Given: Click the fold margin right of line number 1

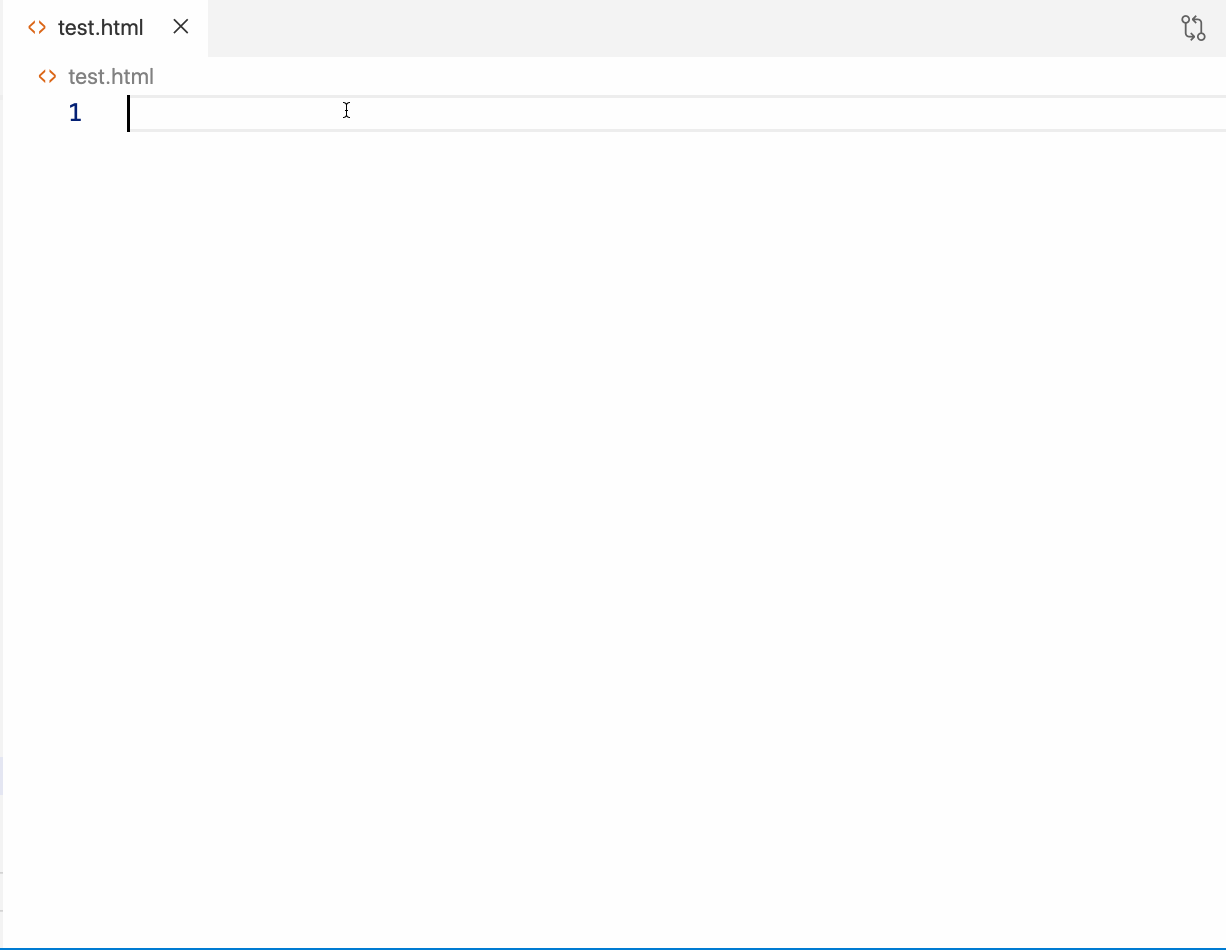Looking at the screenshot, I should [x=108, y=113].
